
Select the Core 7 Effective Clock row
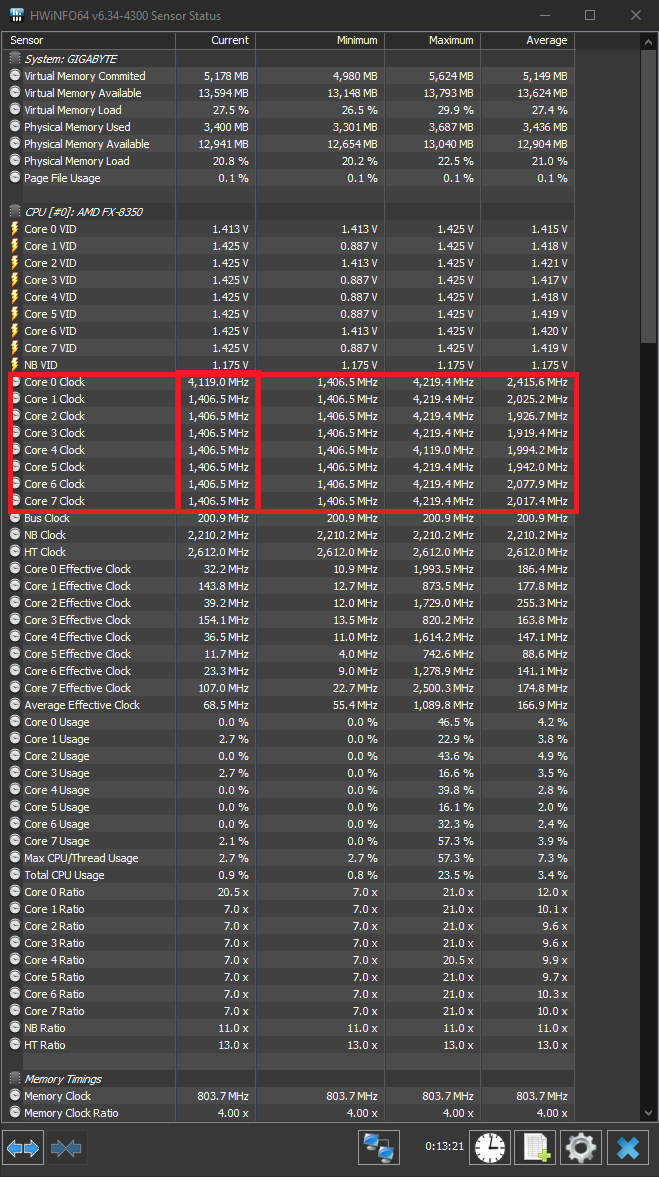click(290, 688)
